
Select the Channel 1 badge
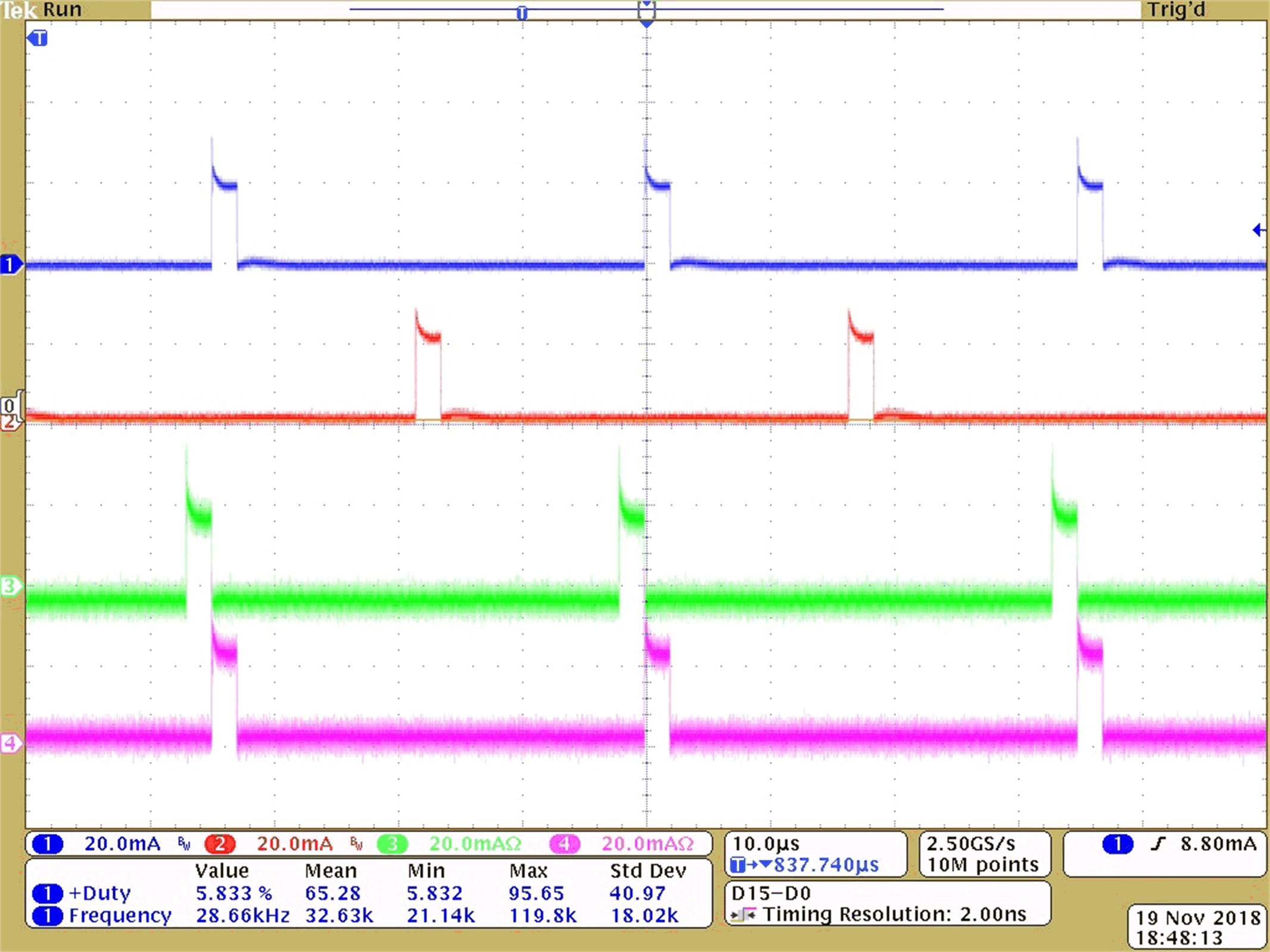tap(48, 843)
